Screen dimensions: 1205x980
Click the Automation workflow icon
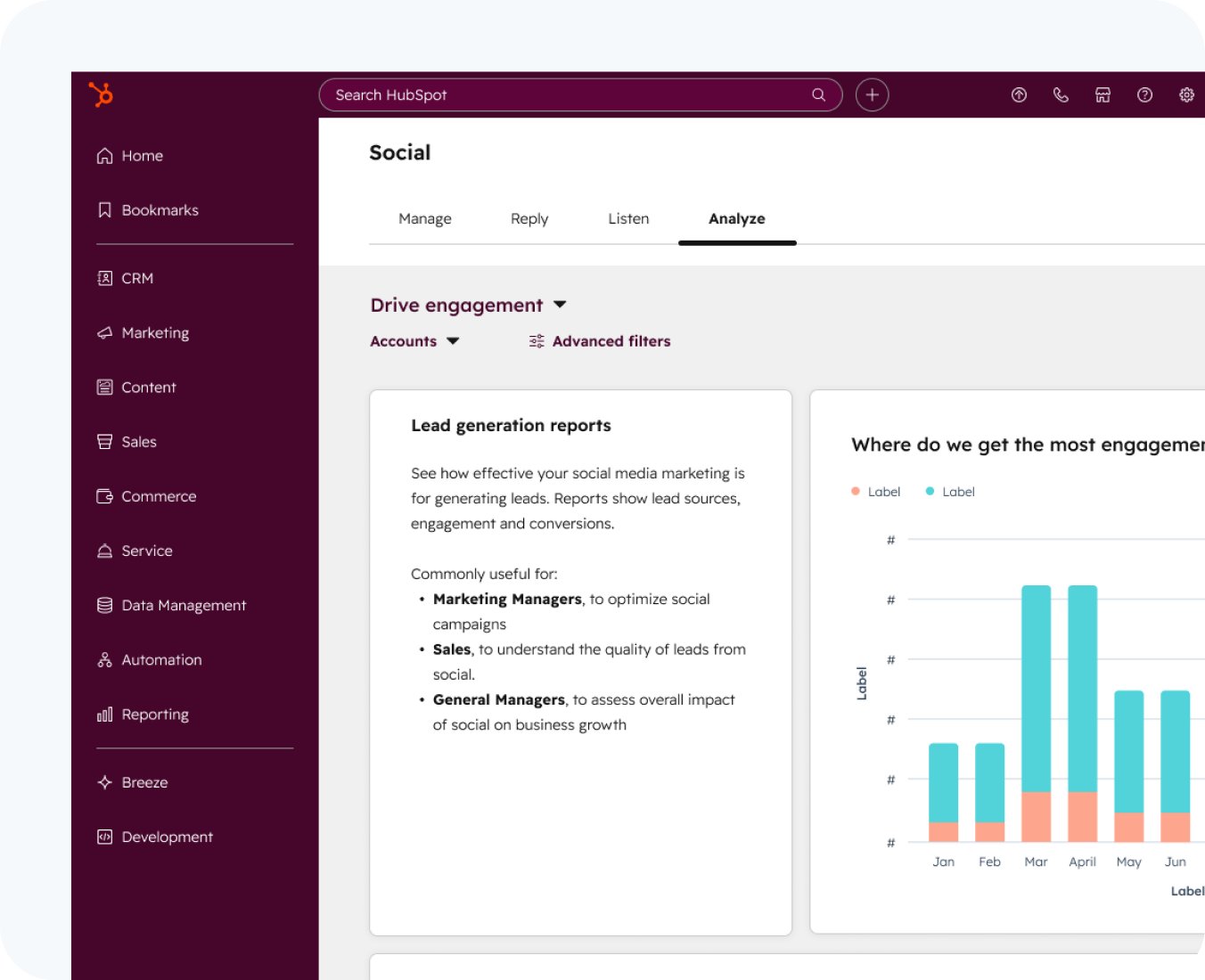(x=105, y=659)
